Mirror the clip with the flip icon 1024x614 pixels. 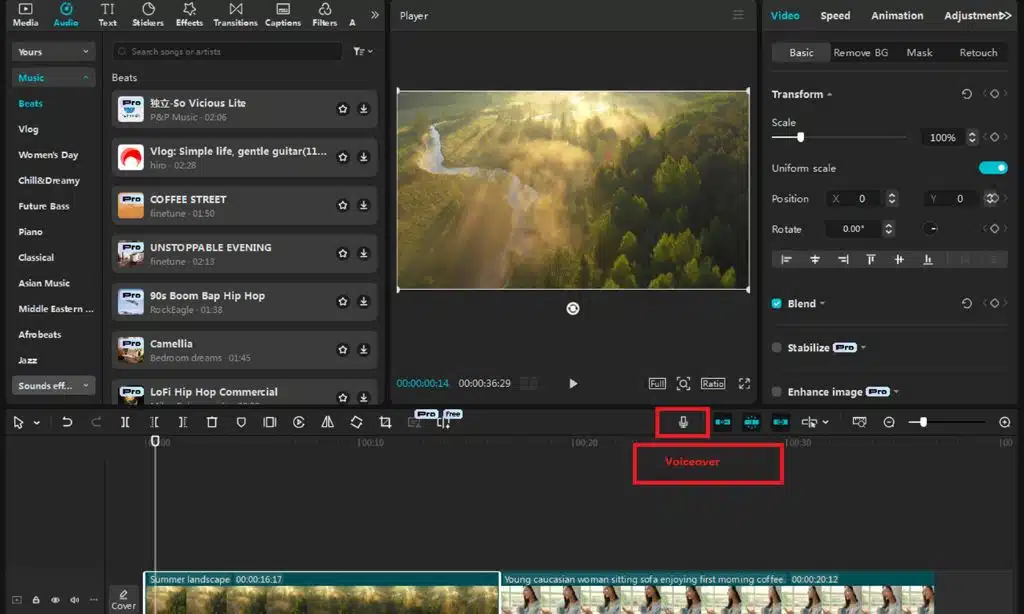click(x=327, y=421)
